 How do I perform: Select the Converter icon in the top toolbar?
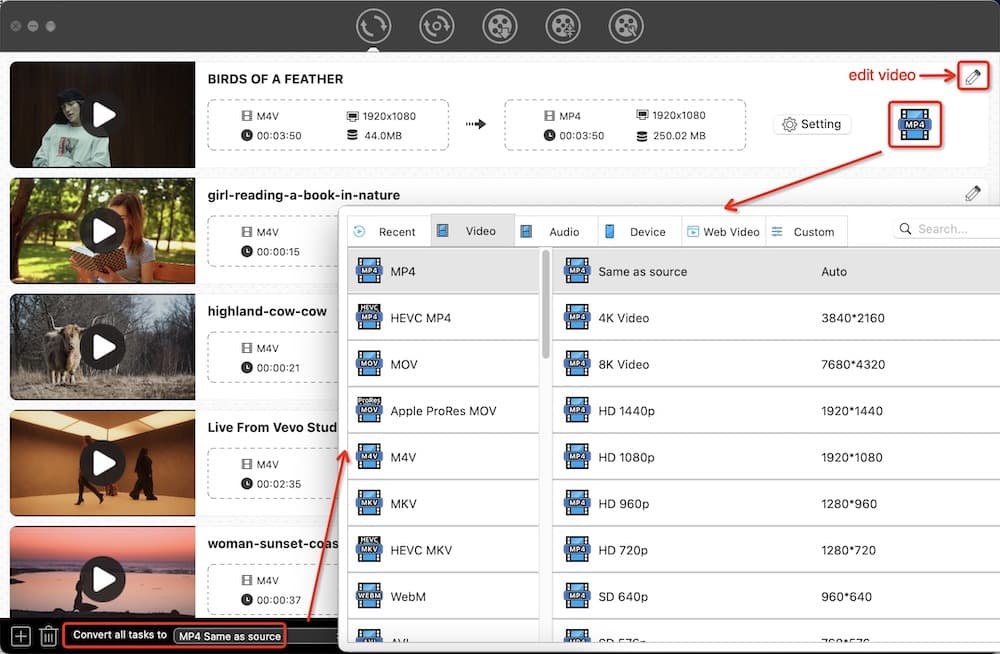click(373, 26)
